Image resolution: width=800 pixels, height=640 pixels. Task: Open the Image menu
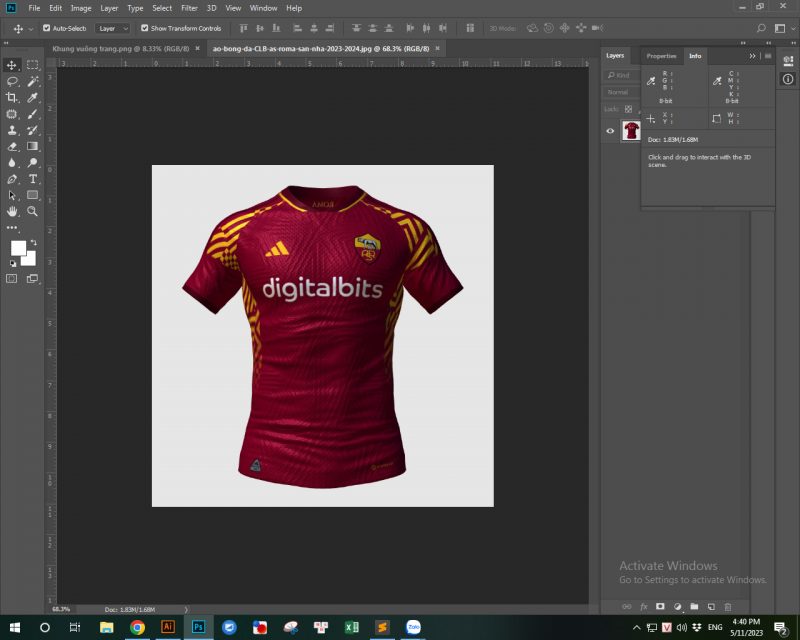(x=81, y=8)
